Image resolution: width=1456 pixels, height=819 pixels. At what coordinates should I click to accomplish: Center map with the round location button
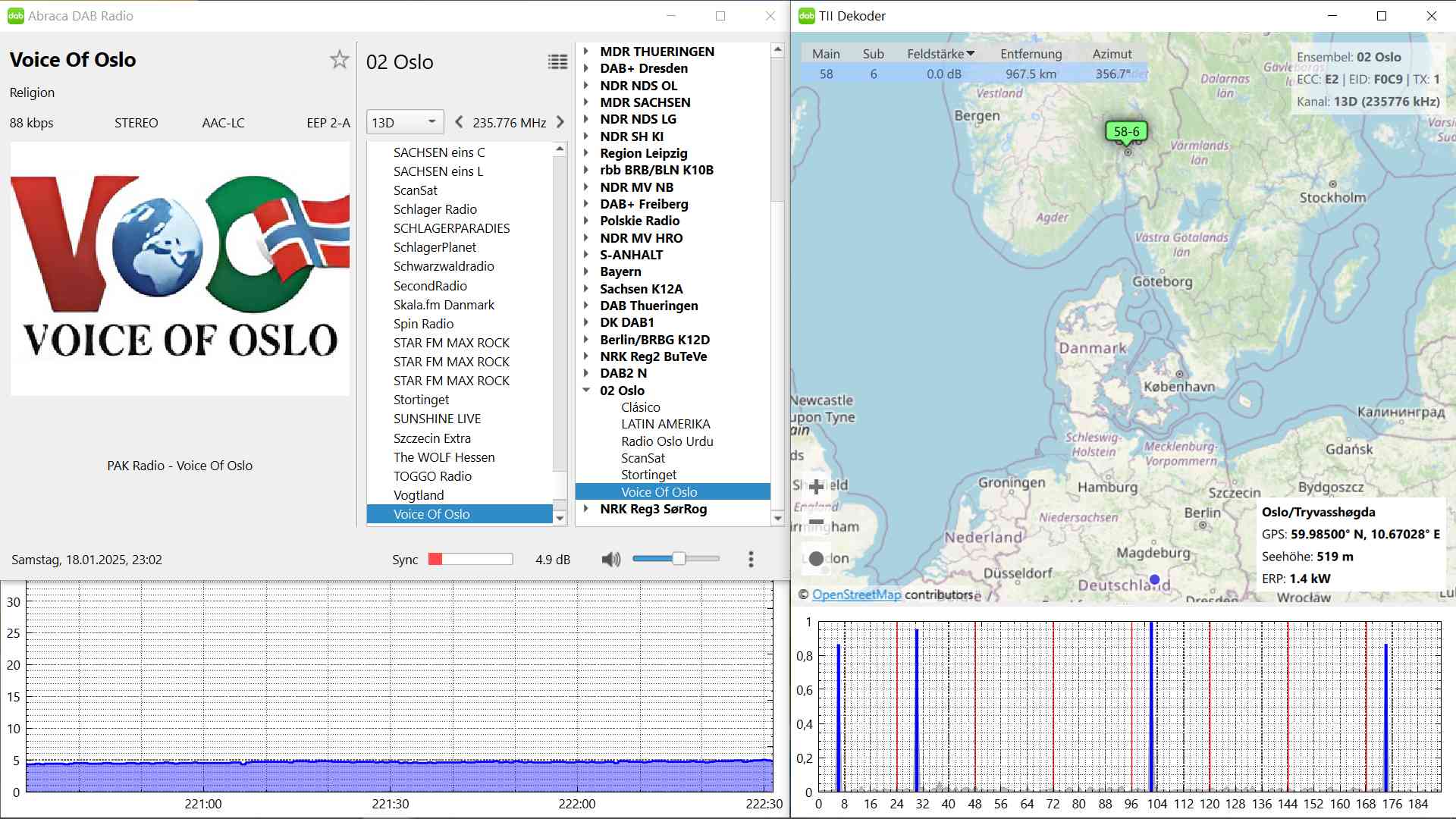[816, 559]
